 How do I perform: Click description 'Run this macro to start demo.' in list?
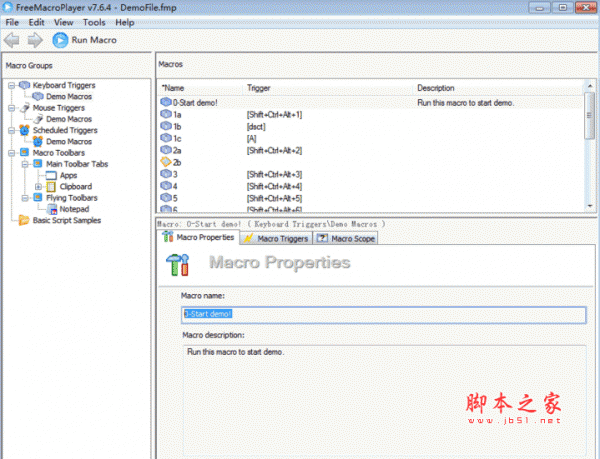[465, 103]
